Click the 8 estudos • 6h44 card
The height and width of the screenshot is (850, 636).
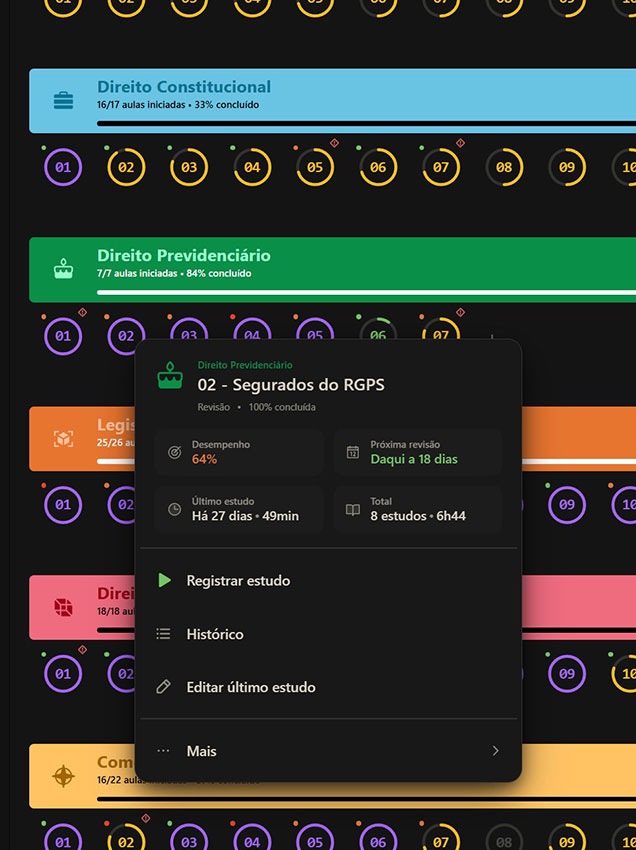[x=417, y=509]
